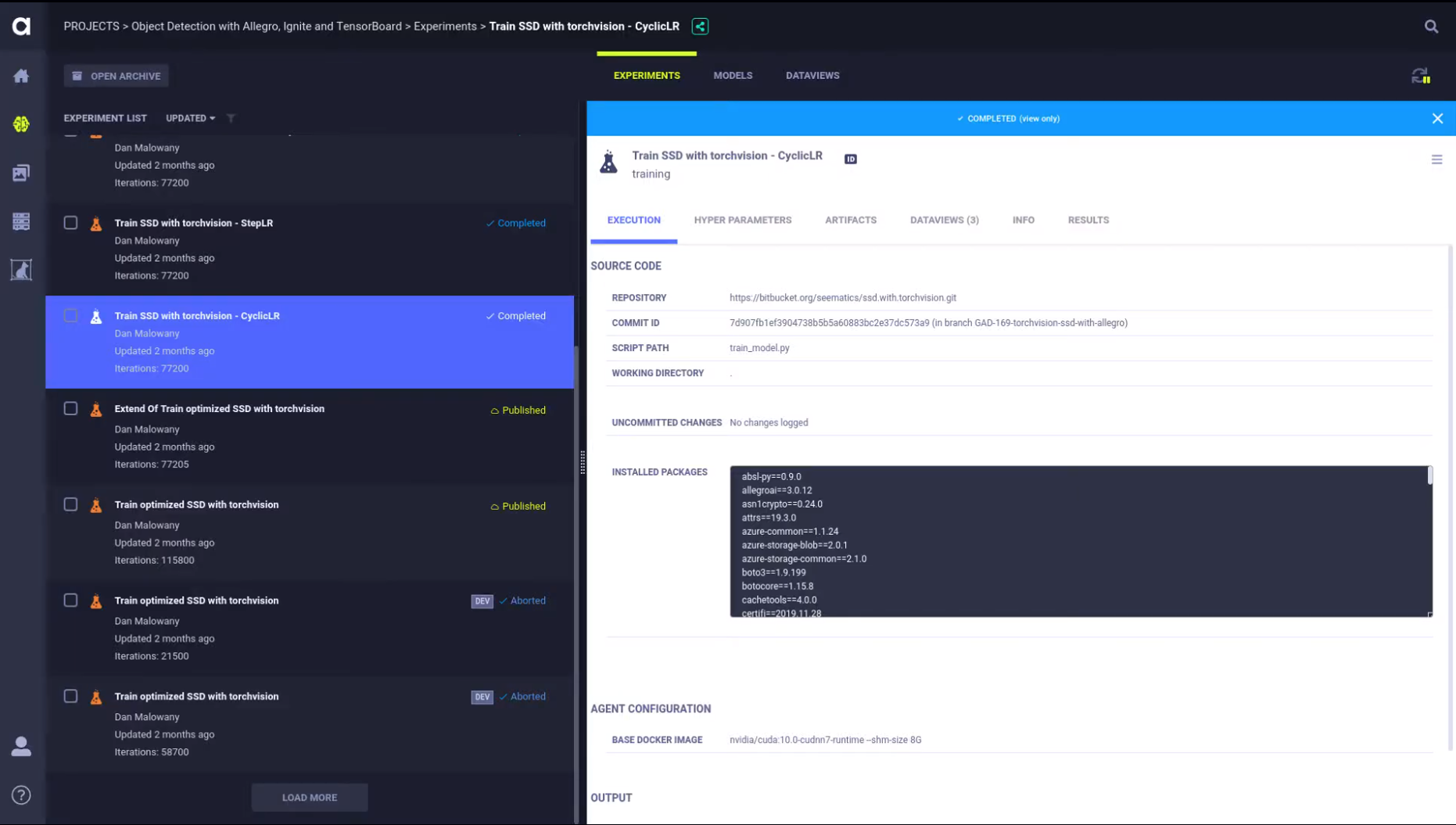
Task: Check the Extend Of Train experiment checkbox
Action: (x=70, y=409)
